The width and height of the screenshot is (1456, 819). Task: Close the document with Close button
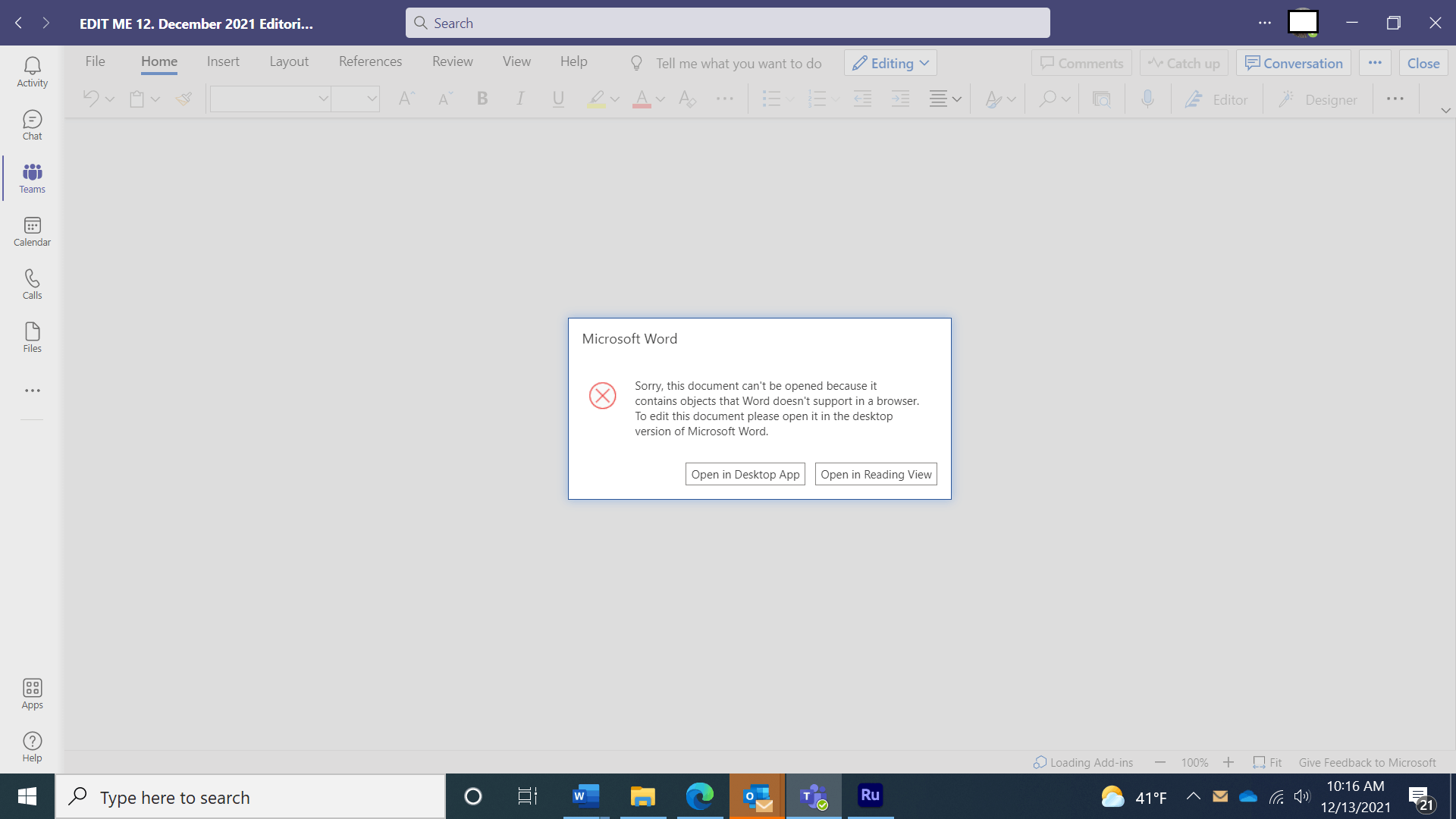coord(1423,63)
